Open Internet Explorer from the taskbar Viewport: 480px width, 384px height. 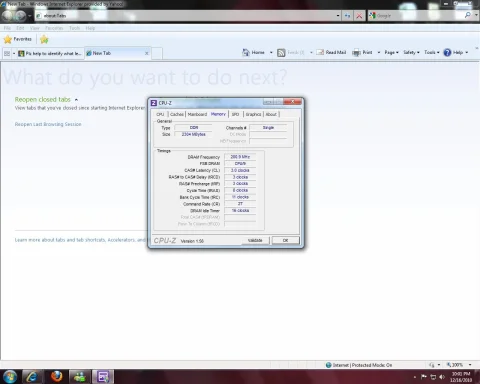pyautogui.click(x=32, y=377)
